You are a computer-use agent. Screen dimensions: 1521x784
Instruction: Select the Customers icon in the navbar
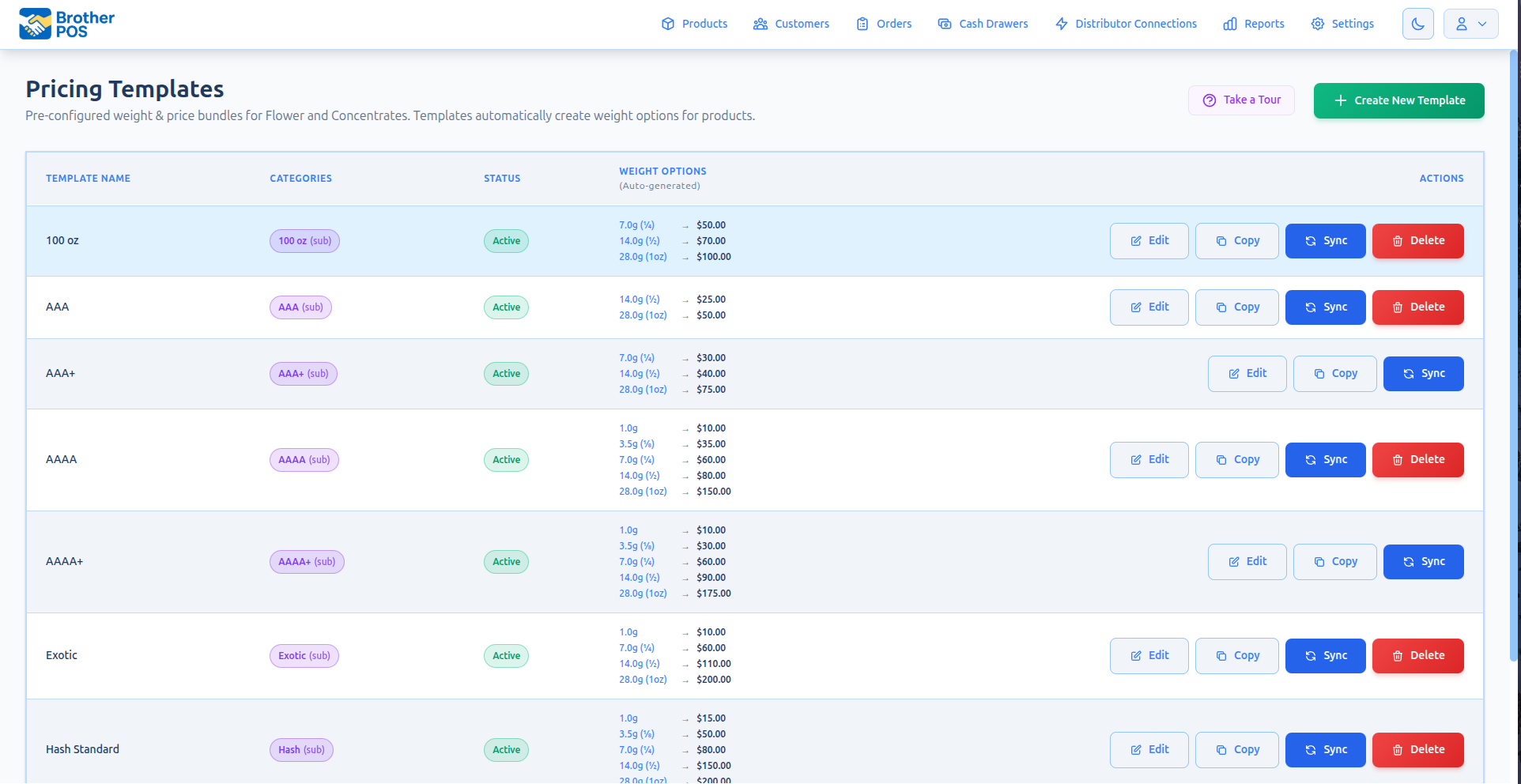point(761,24)
